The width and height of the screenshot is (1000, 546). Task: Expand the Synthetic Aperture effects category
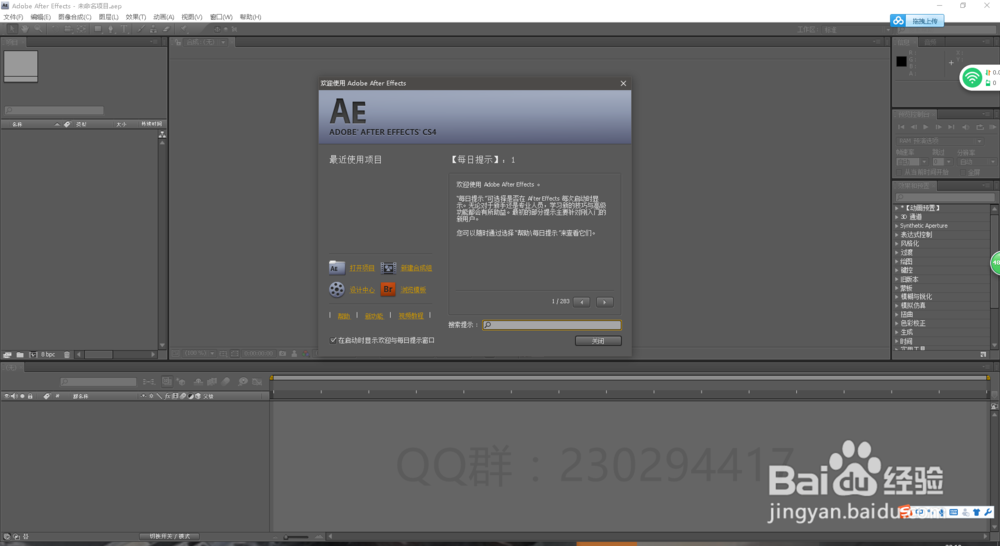[x=897, y=226]
